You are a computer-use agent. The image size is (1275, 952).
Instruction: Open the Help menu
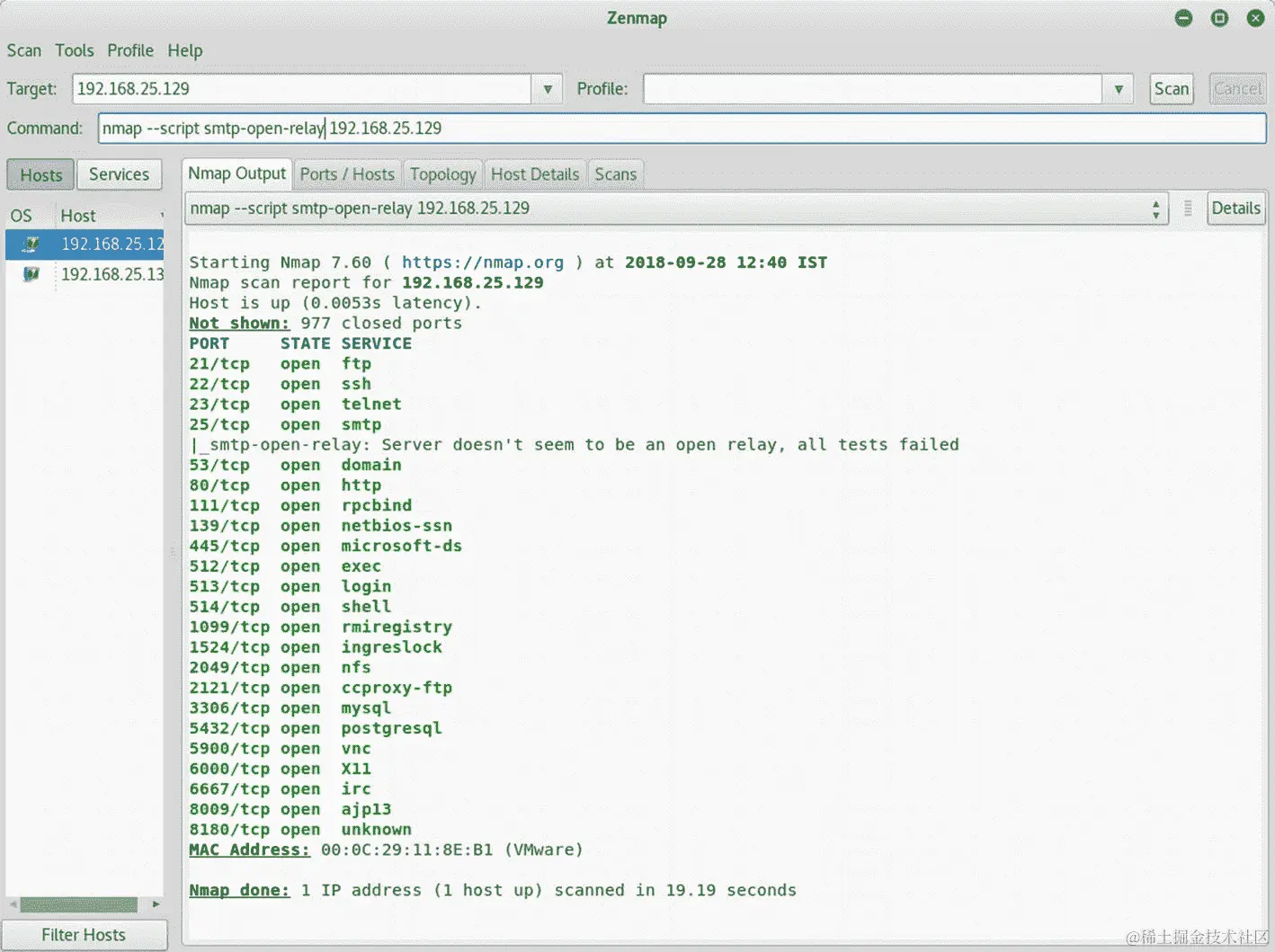click(185, 50)
